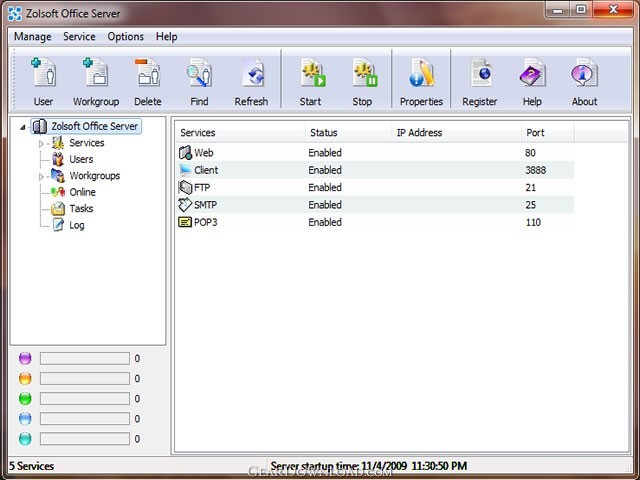Click the Server startup time status text
The width and height of the screenshot is (640, 480).
pyautogui.click(x=369, y=466)
